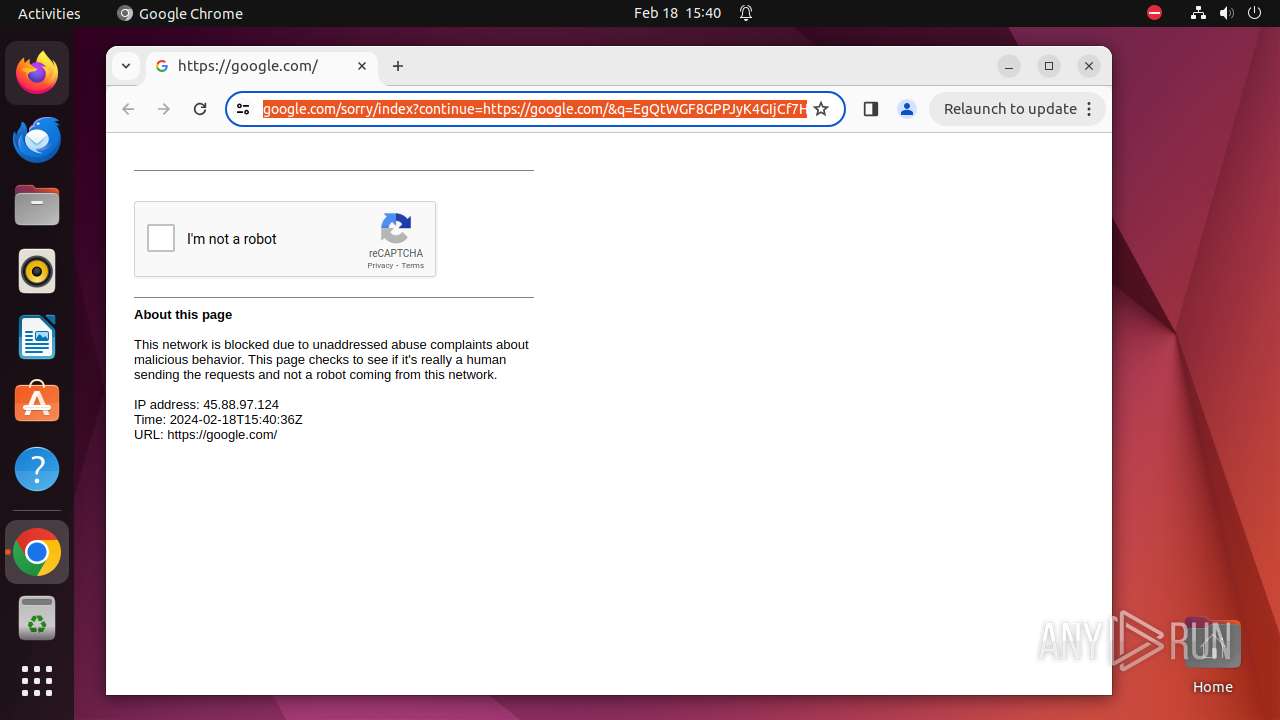Click the reCAPTCHA logo
Image resolution: width=1280 pixels, height=720 pixels.
(x=396, y=229)
